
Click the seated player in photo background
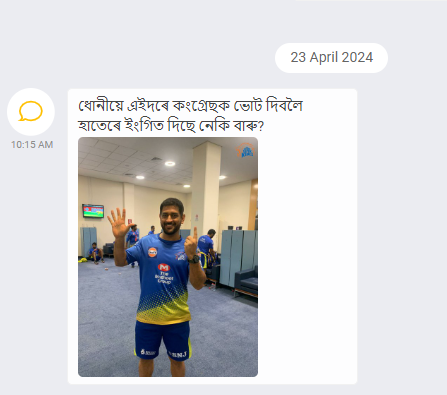click(96, 253)
